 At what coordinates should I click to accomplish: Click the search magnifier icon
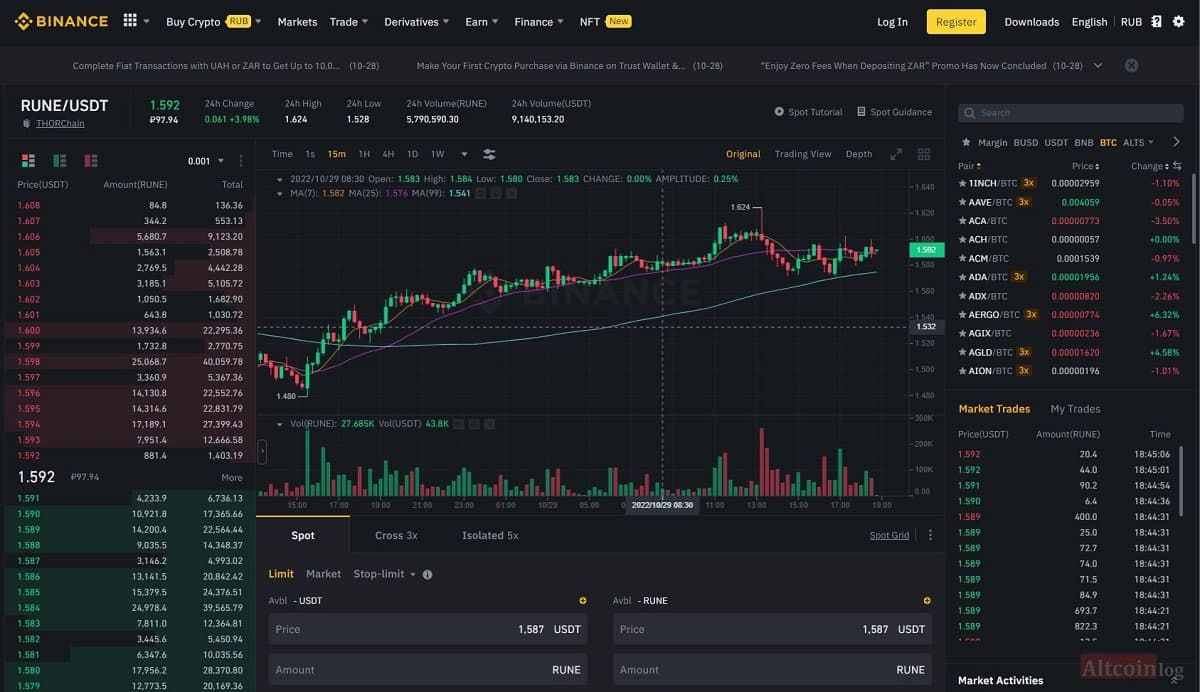tap(969, 113)
